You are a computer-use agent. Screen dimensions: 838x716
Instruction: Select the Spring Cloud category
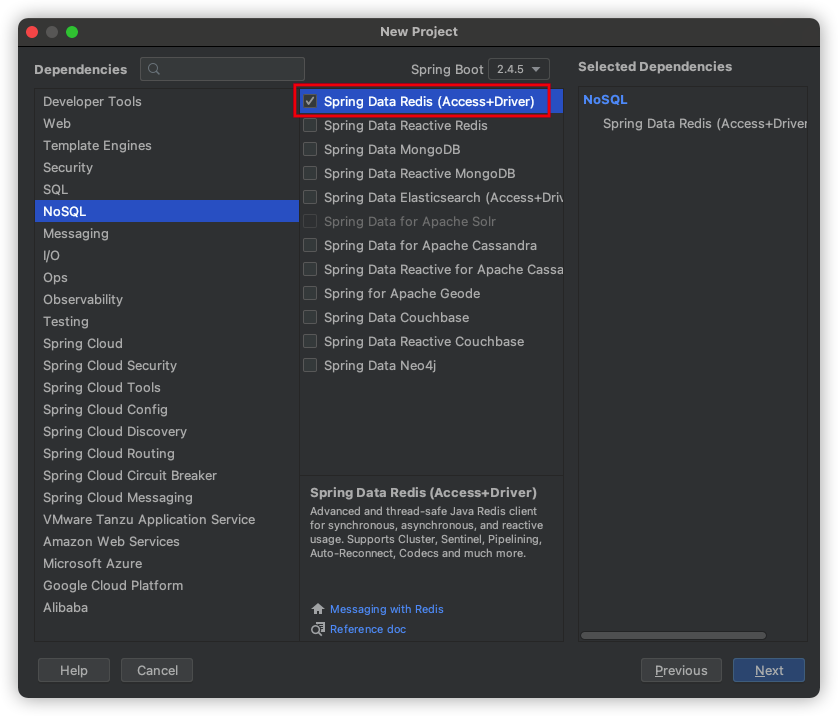tap(167, 344)
